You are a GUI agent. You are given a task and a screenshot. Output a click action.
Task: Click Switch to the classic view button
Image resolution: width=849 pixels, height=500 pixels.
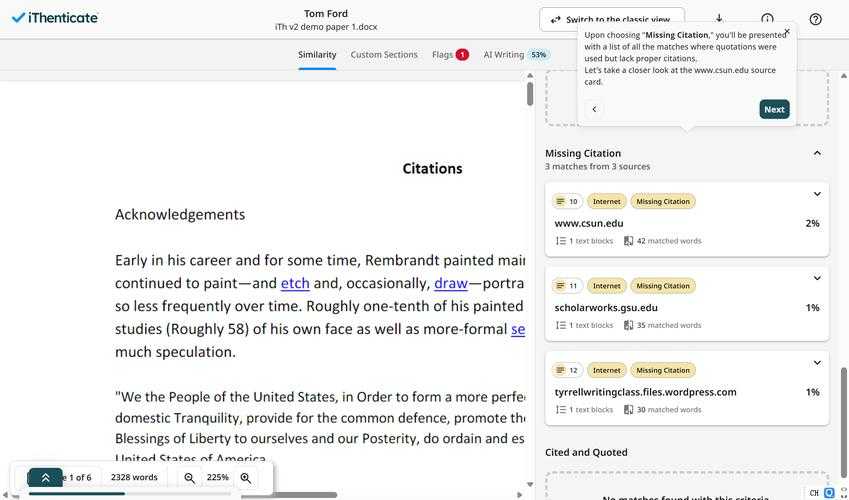pos(611,19)
